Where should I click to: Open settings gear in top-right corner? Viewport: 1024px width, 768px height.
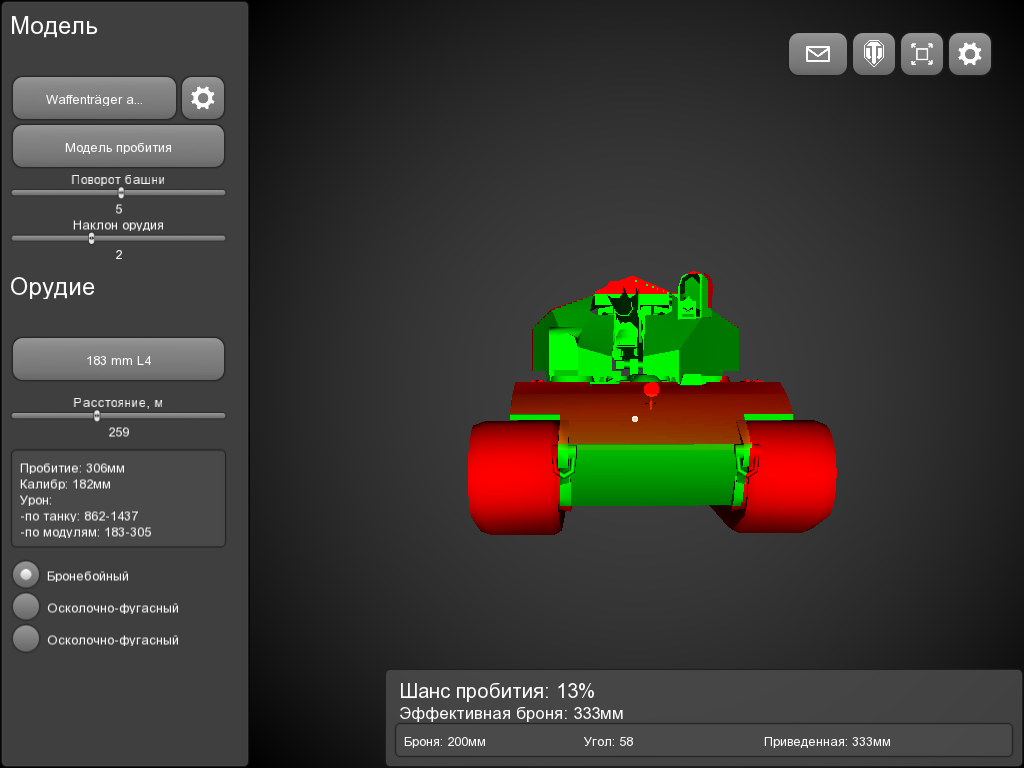tap(970, 54)
